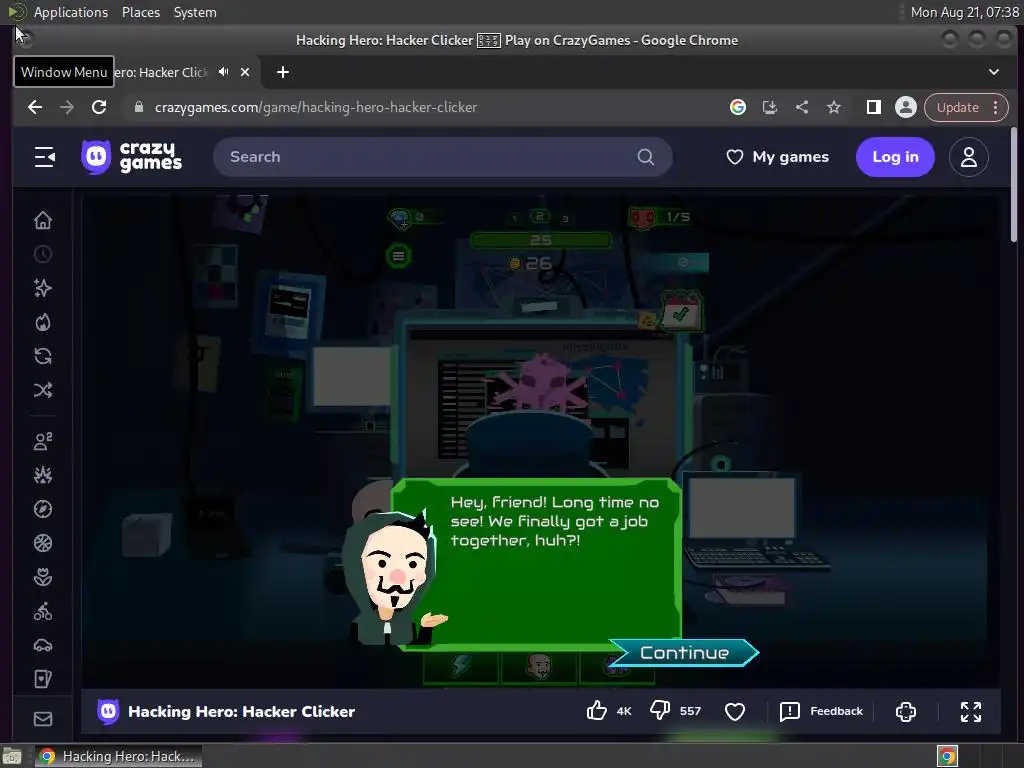The width and height of the screenshot is (1024, 768).
Task: Click the Random game shuffle icon
Action: pos(43,391)
